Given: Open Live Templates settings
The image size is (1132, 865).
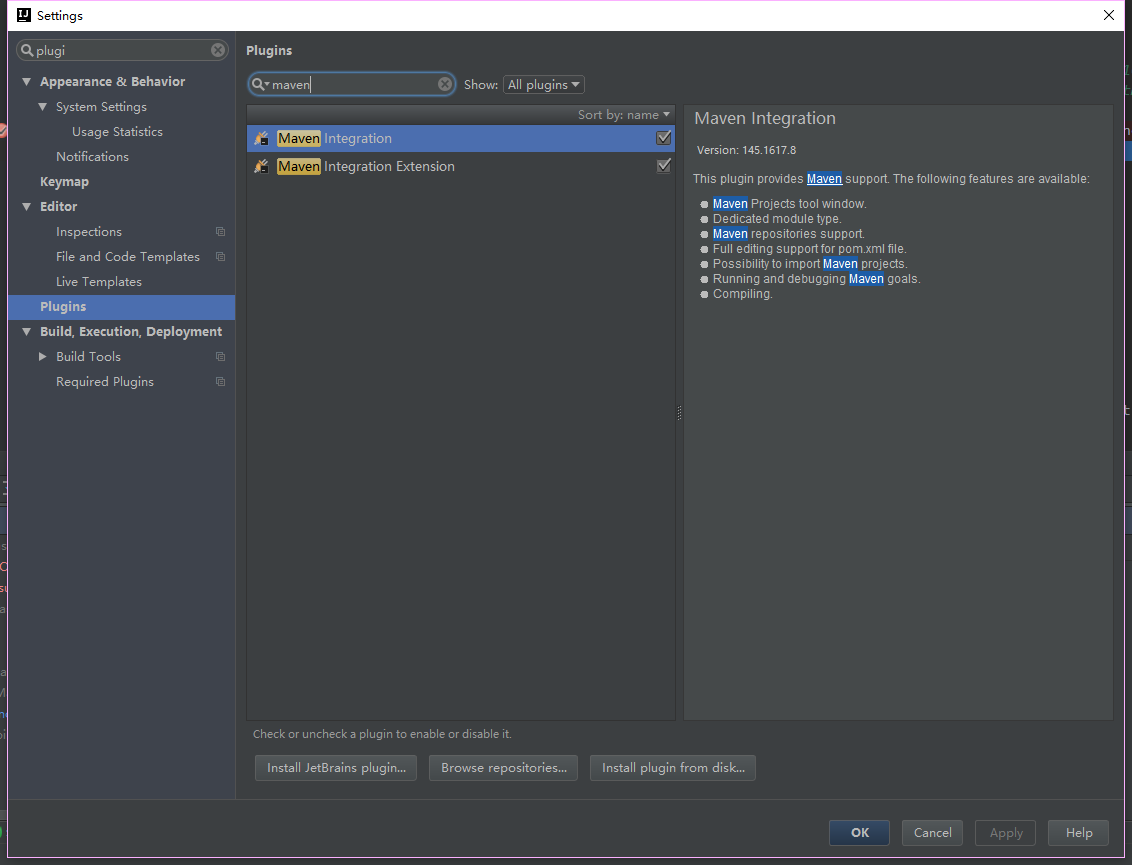Looking at the screenshot, I should (99, 282).
